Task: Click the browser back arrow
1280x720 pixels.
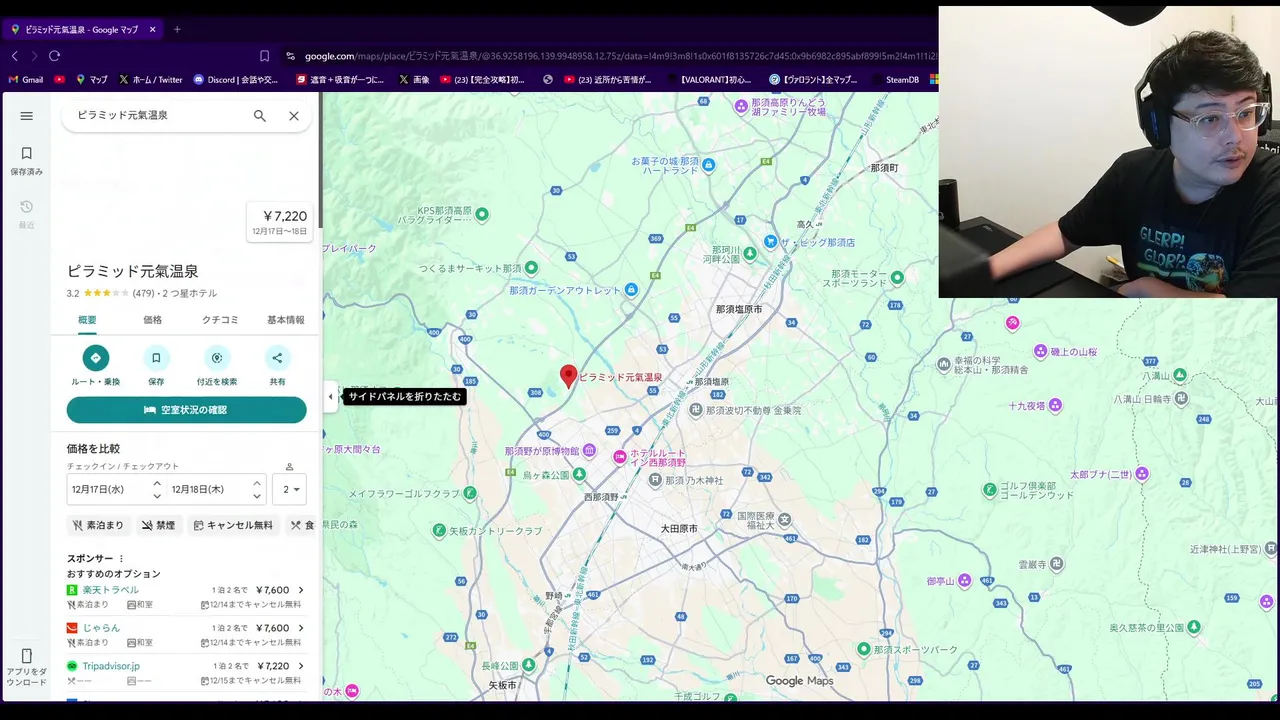Action: point(15,56)
